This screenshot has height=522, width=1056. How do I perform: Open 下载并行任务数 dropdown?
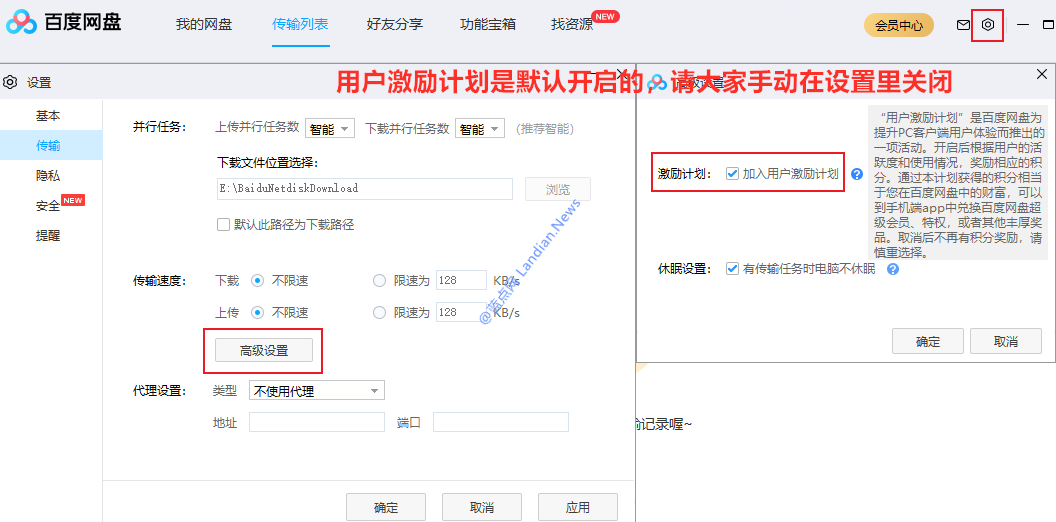coord(480,128)
